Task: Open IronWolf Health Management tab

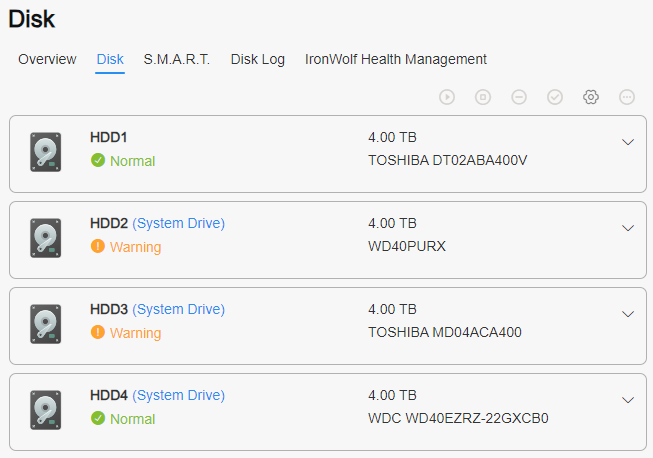Action: click(x=396, y=59)
